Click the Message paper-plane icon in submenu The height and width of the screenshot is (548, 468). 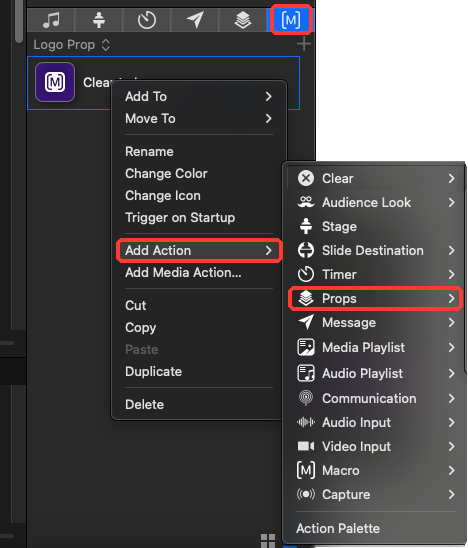tap(306, 322)
